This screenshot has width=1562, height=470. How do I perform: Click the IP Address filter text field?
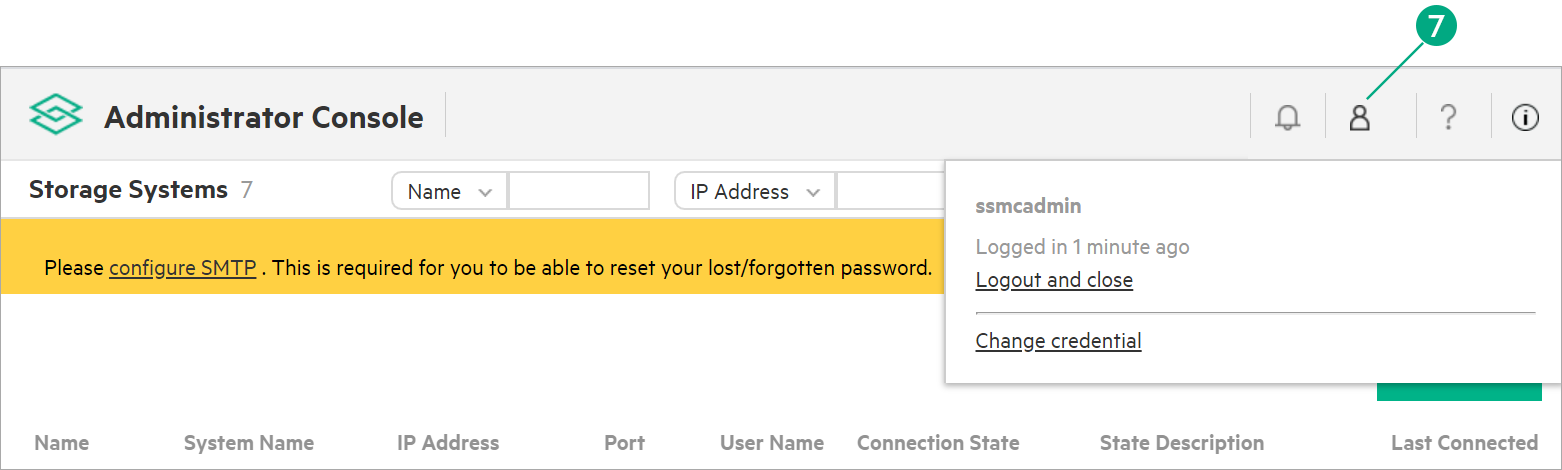(890, 192)
